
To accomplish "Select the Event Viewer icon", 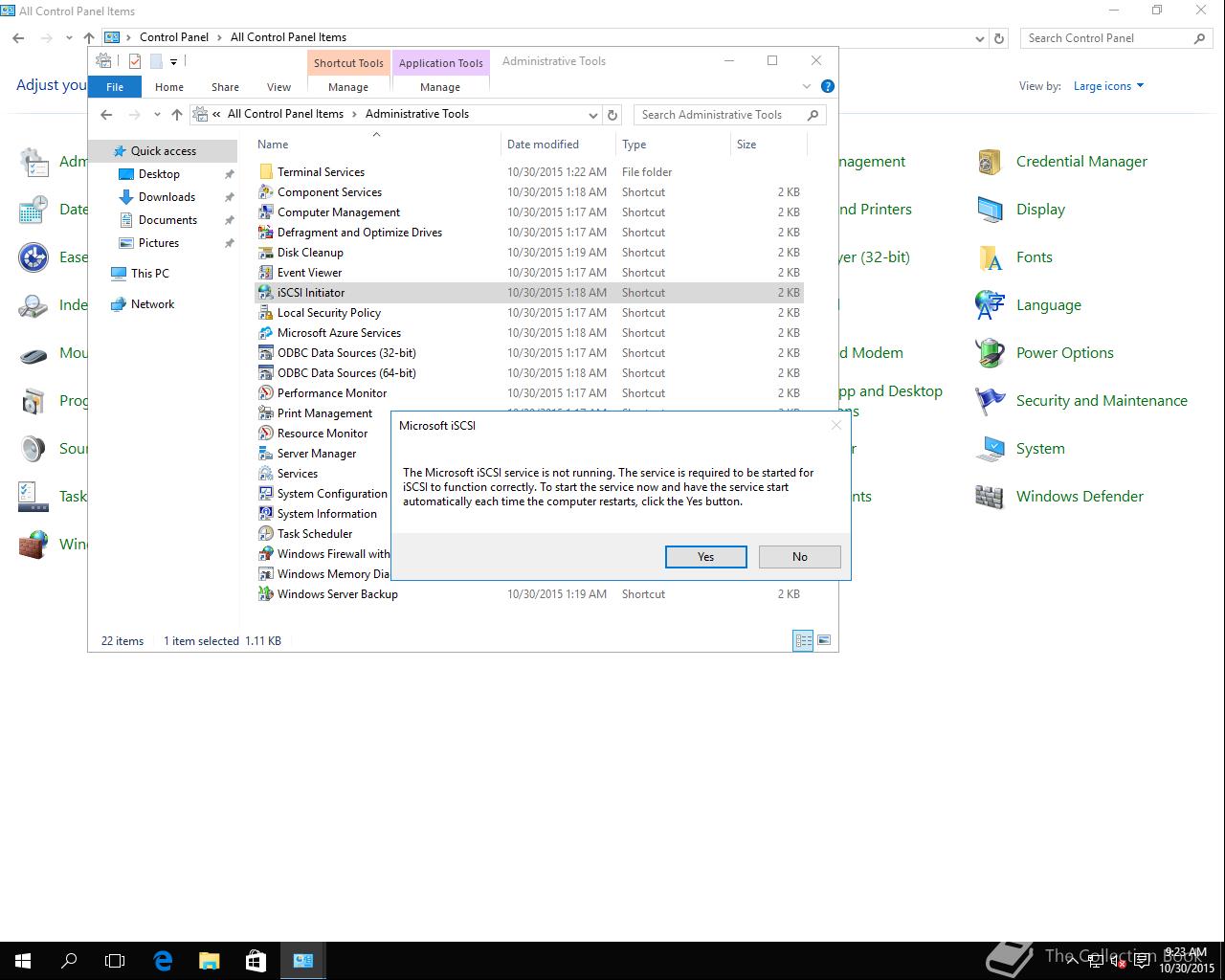I will (x=266, y=273).
